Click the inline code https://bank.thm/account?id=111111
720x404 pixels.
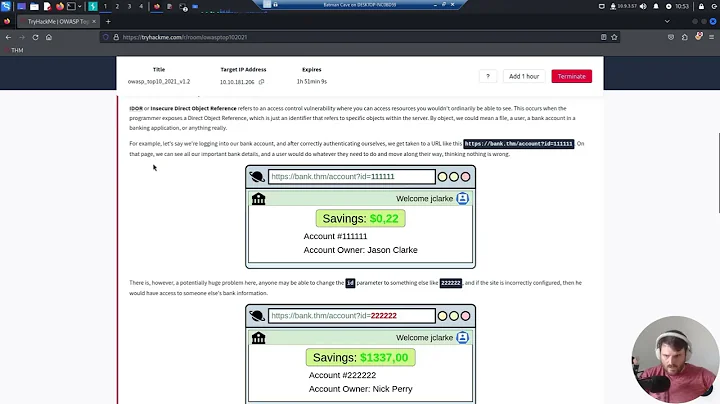[519, 144]
